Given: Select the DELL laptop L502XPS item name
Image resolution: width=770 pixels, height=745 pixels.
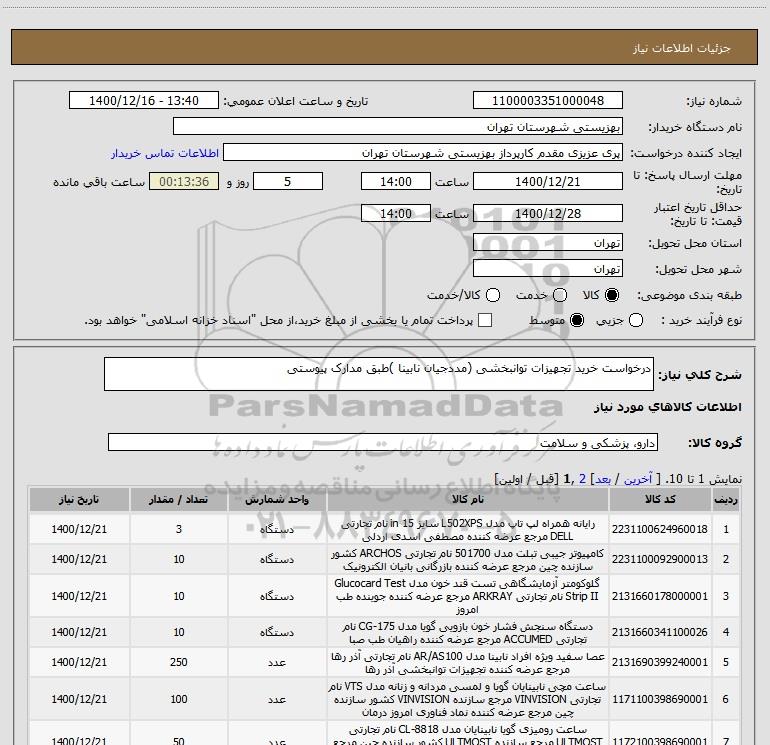Looking at the screenshot, I should tap(468, 530).
